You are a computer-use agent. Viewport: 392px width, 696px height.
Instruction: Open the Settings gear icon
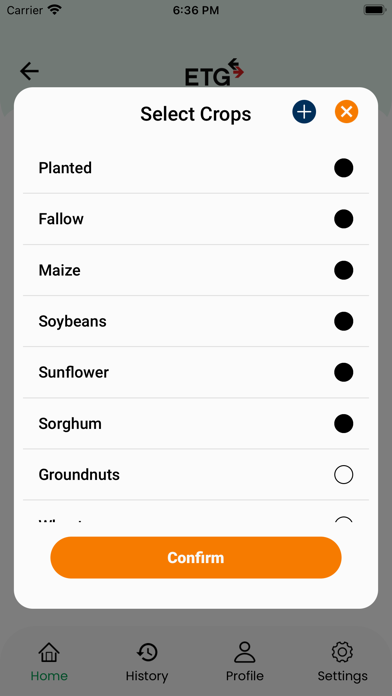pos(342,652)
